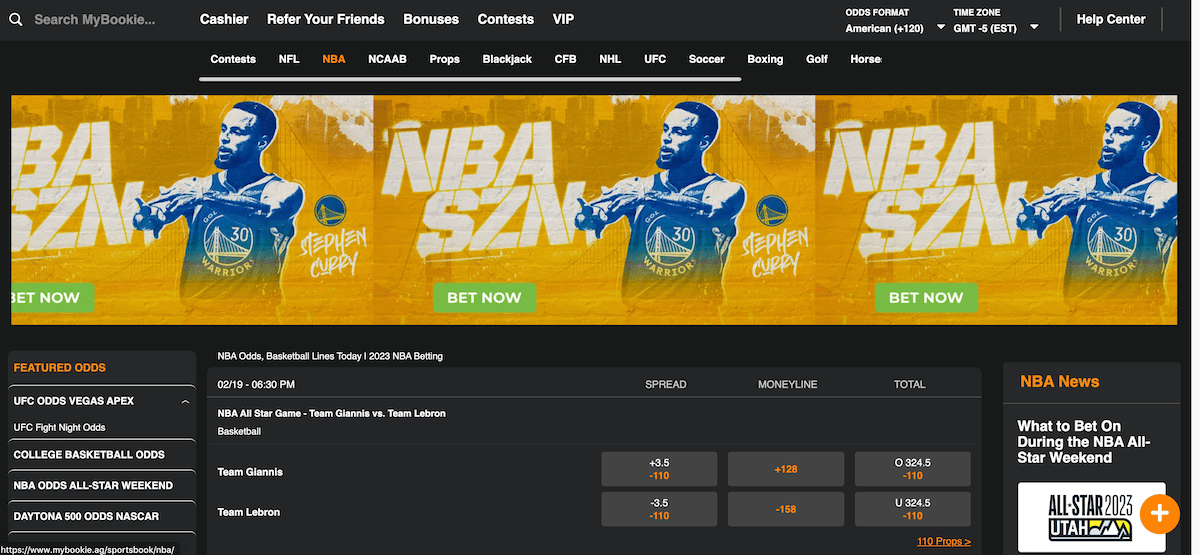Select the UFC tab
The width and height of the screenshot is (1200, 555).
(655, 59)
